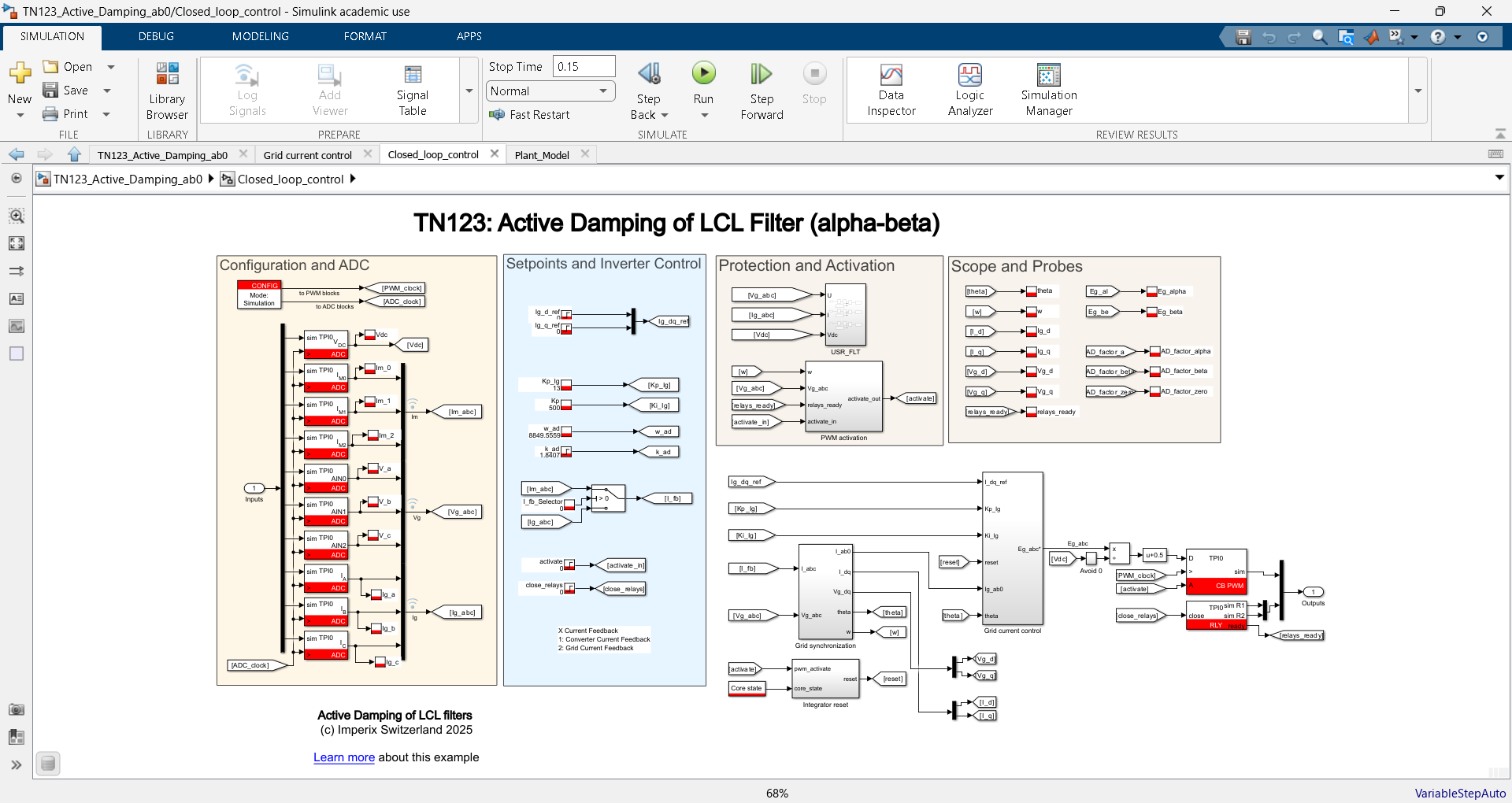Switch to the MODELING ribbon tab
The height and width of the screenshot is (803, 1512).
click(x=260, y=36)
